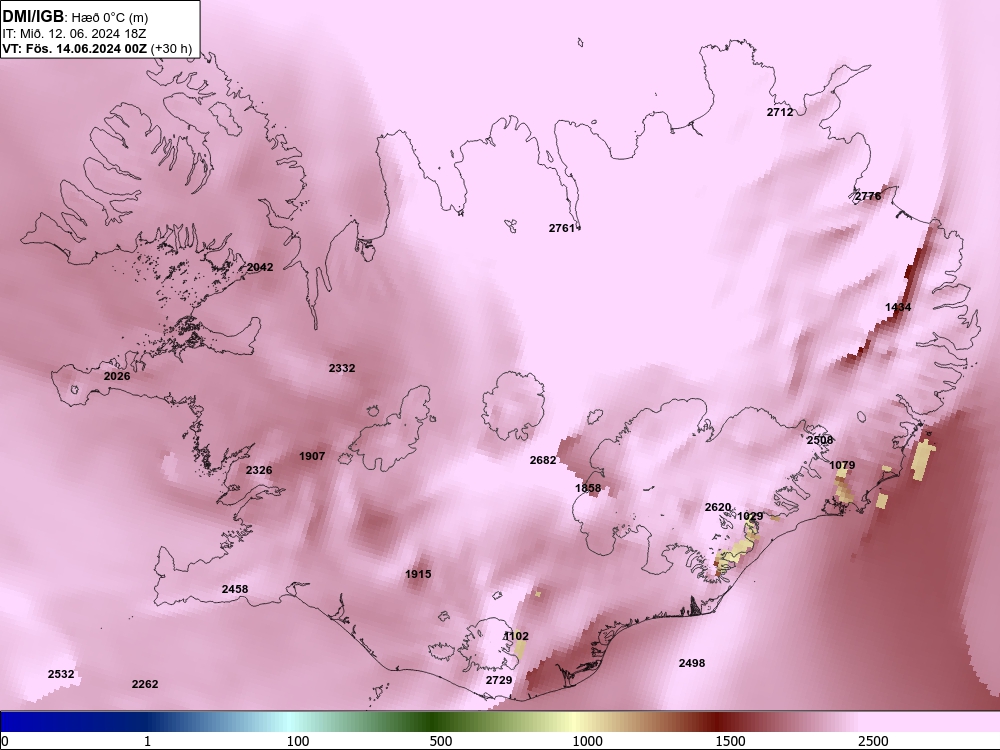Image resolution: width=1000 pixels, height=750 pixels.
Task: Click the 2508 height label
Action: coord(820,440)
